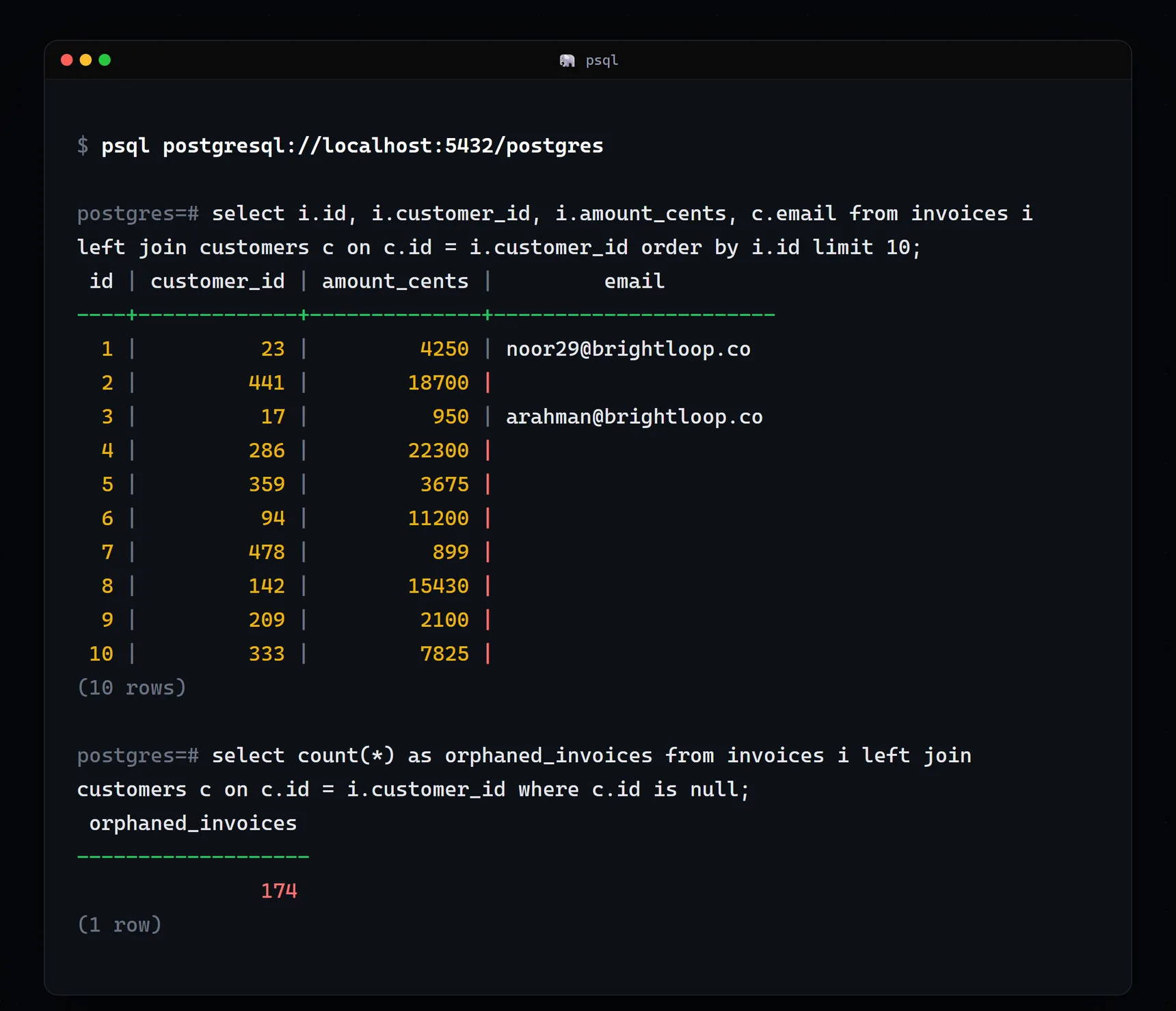The height and width of the screenshot is (1011, 1176).
Task: Click customer_id value 23
Action: (273, 349)
